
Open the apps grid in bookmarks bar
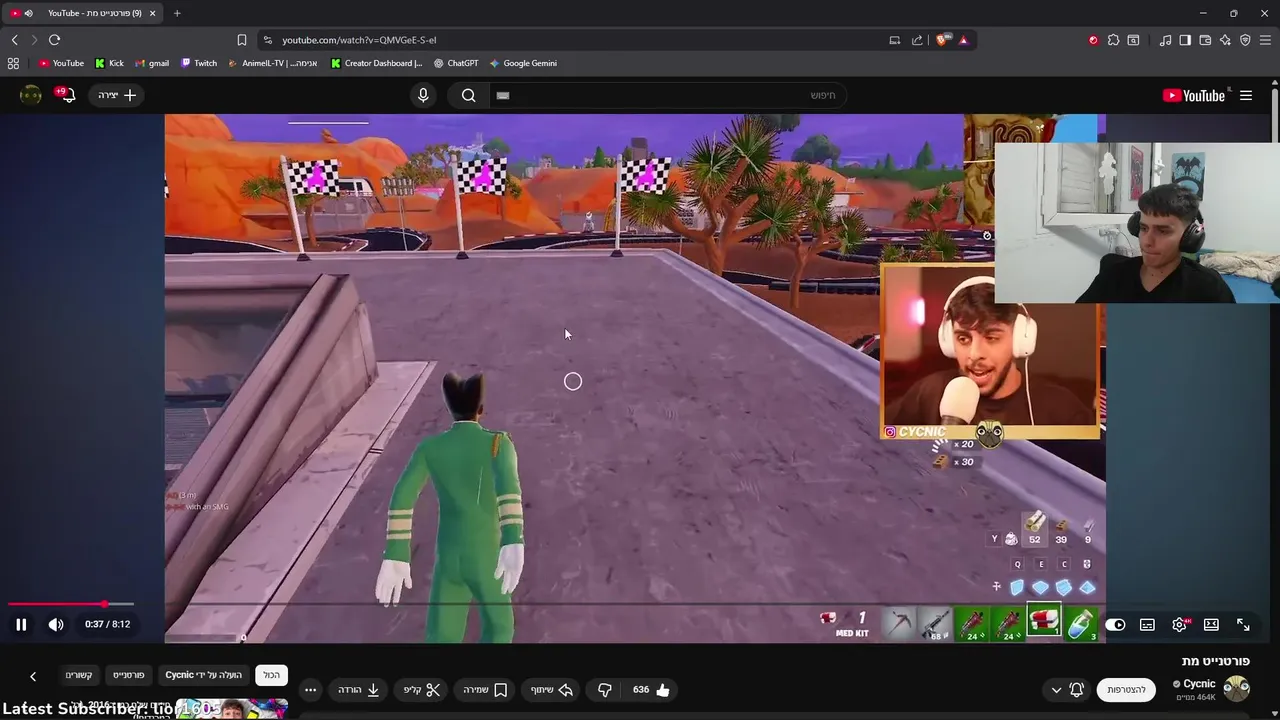[13, 63]
